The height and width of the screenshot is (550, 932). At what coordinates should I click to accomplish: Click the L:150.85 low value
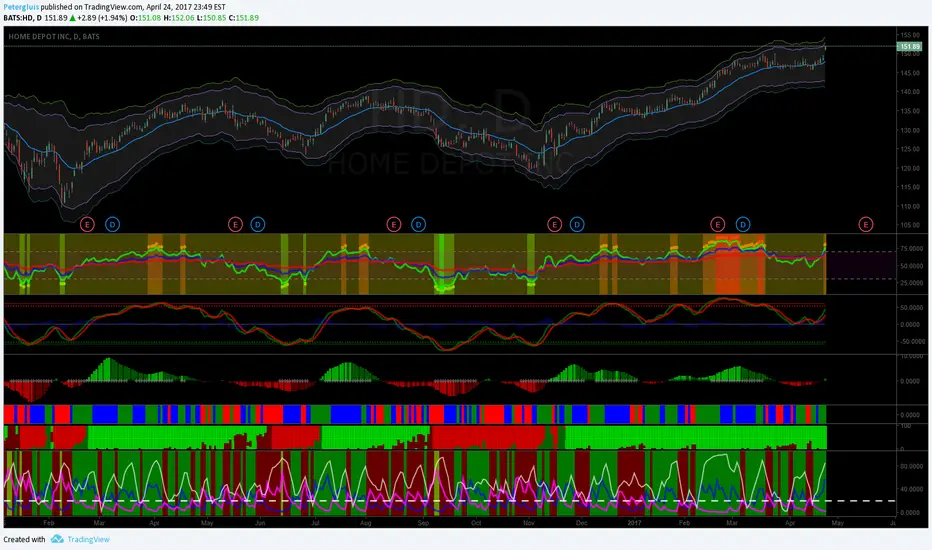[212, 18]
